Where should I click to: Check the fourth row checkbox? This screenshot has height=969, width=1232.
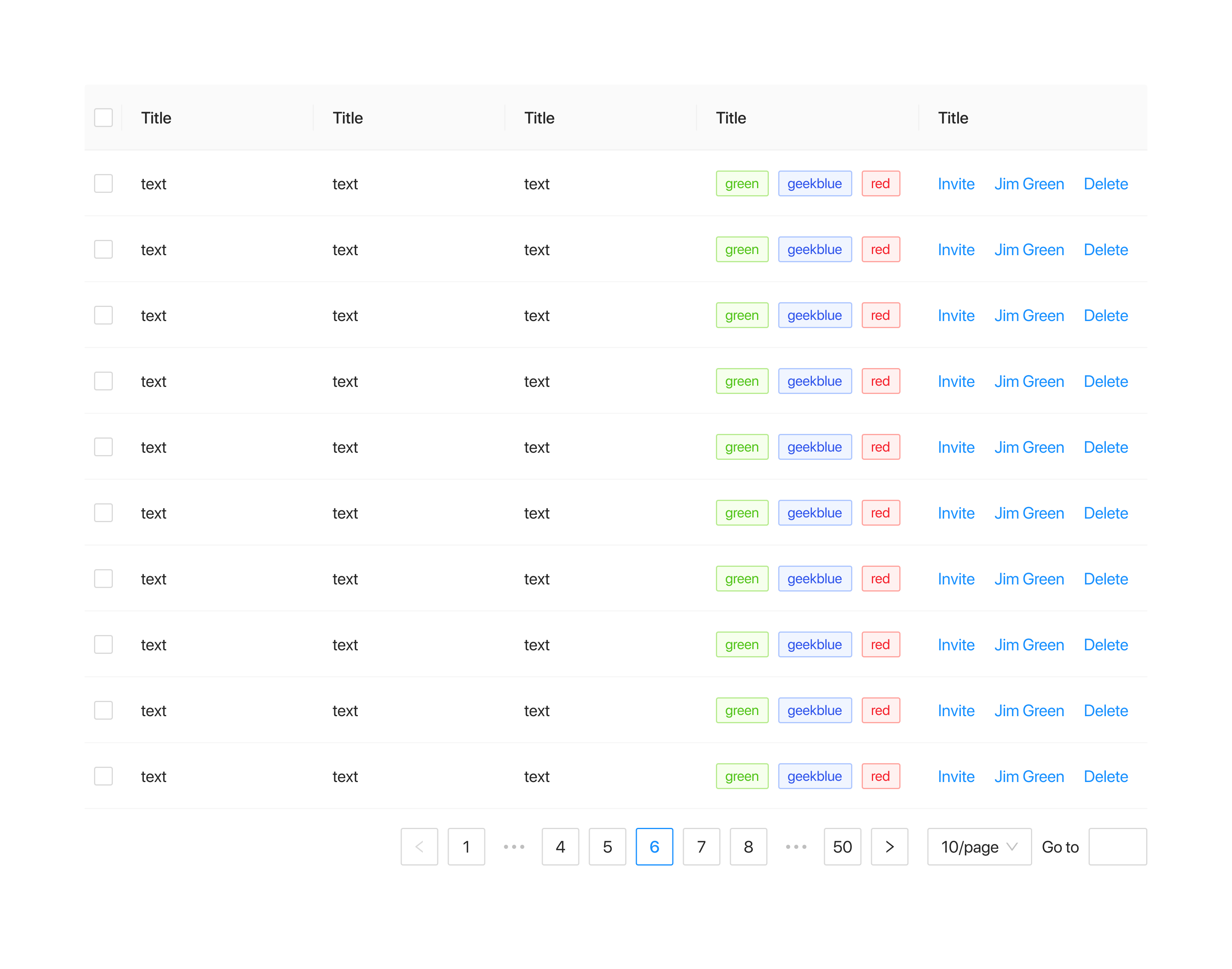tap(103, 381)
